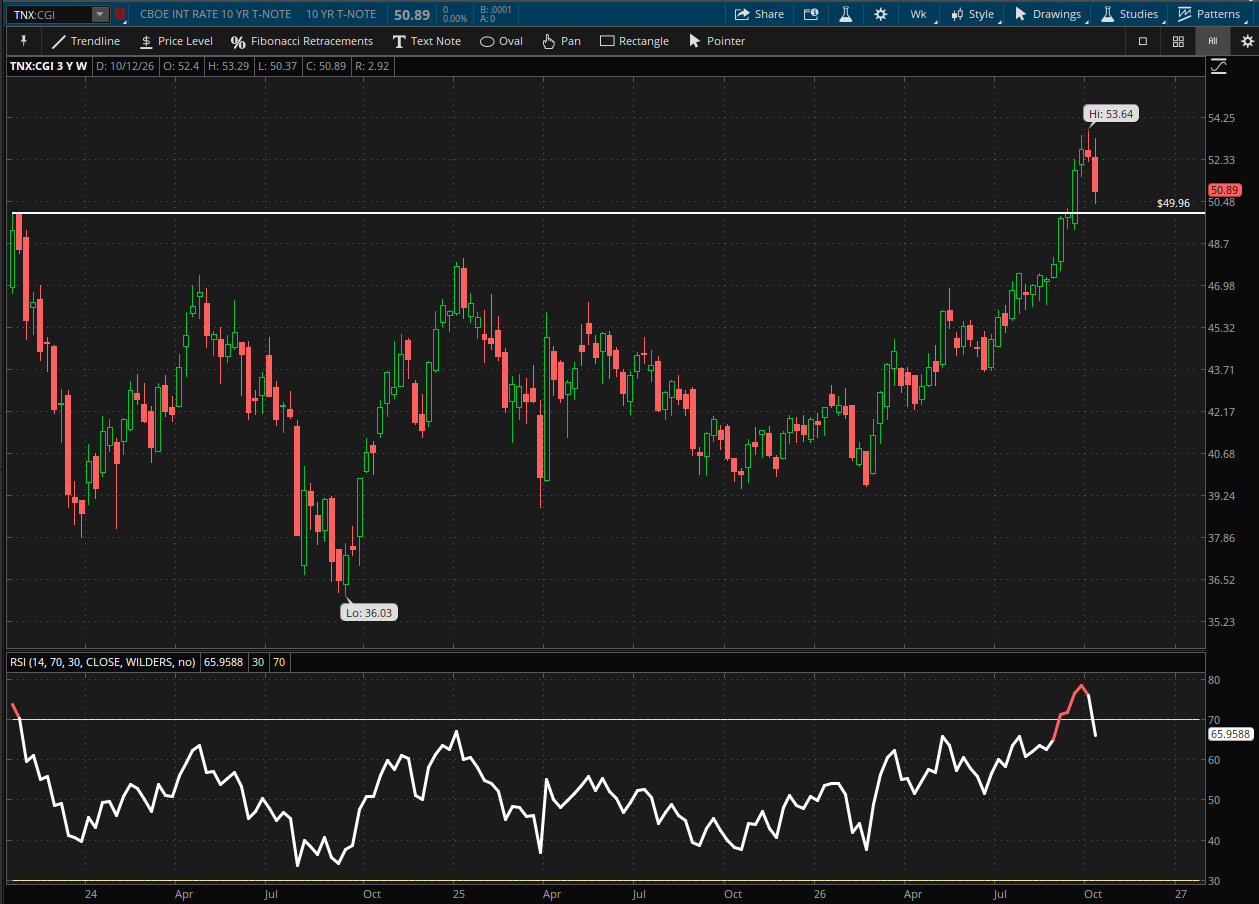The width and height of the screenshot is (1259, 904).
Task: Click the Lo: 36.03 price bubble
Action: point(369,613)
